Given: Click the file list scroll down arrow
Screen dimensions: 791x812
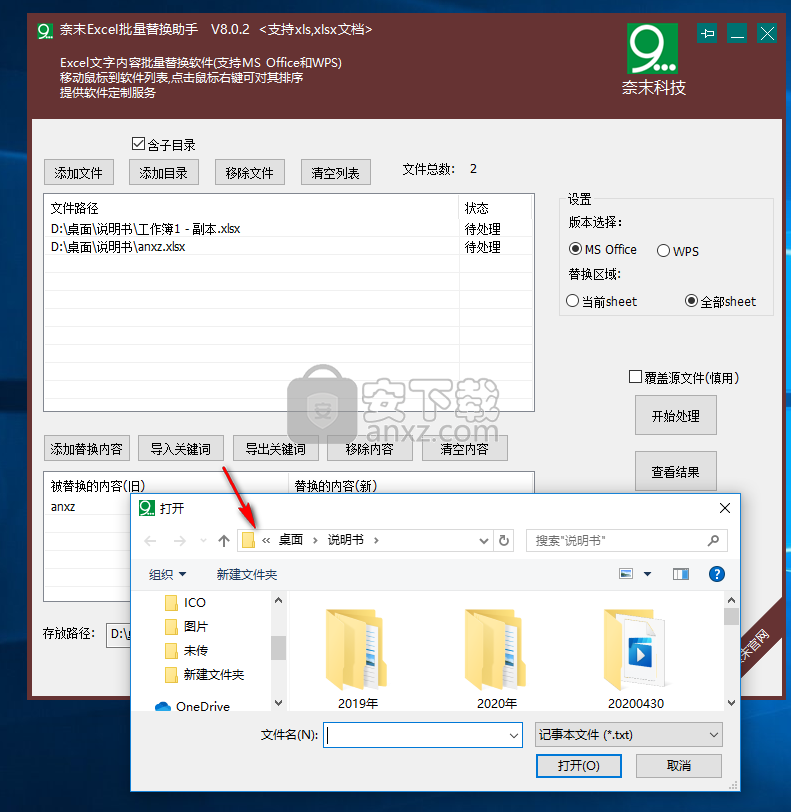Looking at the screenshot, I should (731, 703).
